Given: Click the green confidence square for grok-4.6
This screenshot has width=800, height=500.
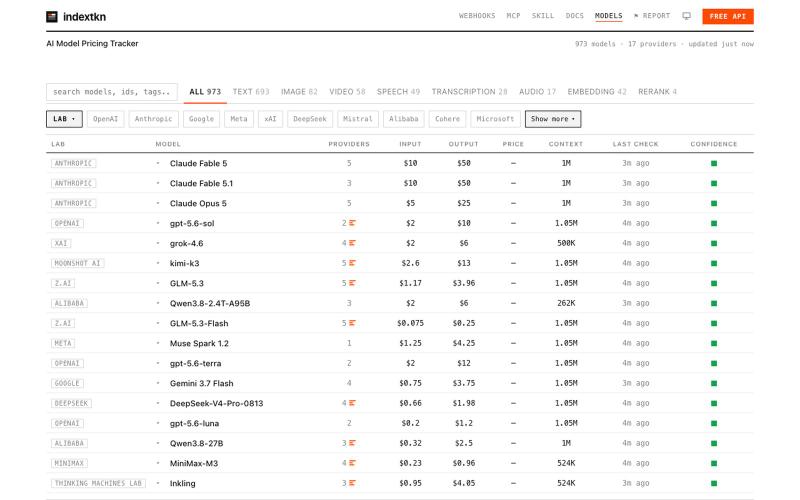Looking at the screenshot, I should (714, 243).
